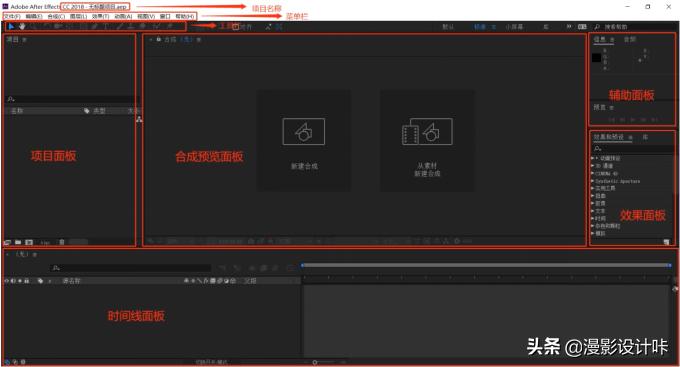Toggle the solo column switch in timeline
The image size is (680, 367).
click(x=20, y=281)
